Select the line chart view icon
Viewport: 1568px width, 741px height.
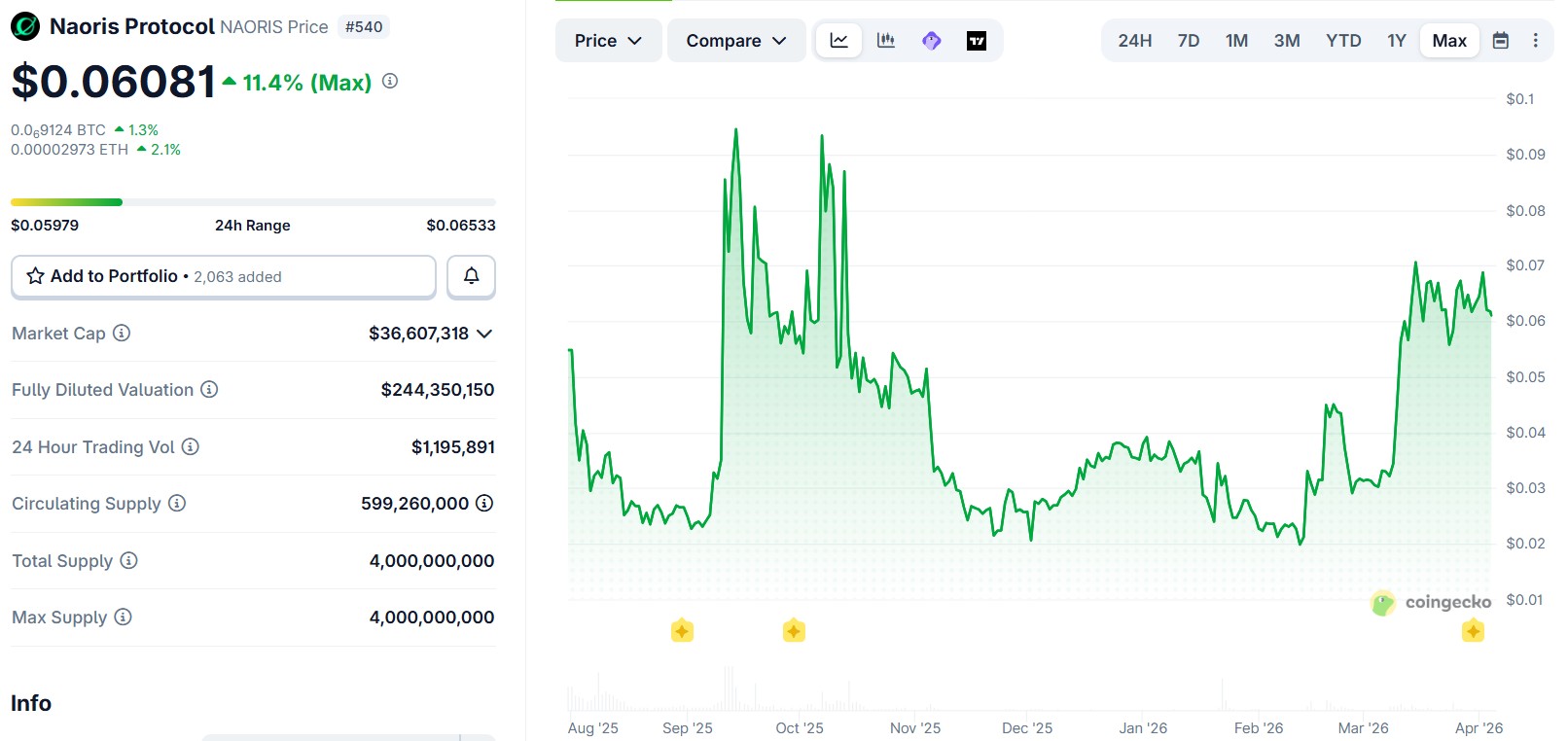tap(838, 41)
